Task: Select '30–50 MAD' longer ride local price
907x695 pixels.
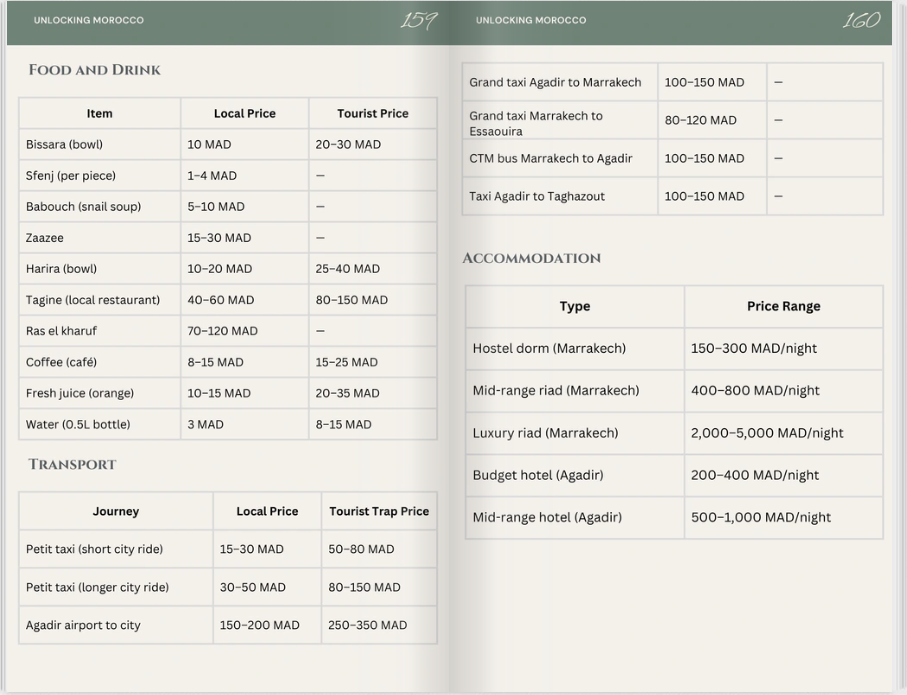Action: 253,587
